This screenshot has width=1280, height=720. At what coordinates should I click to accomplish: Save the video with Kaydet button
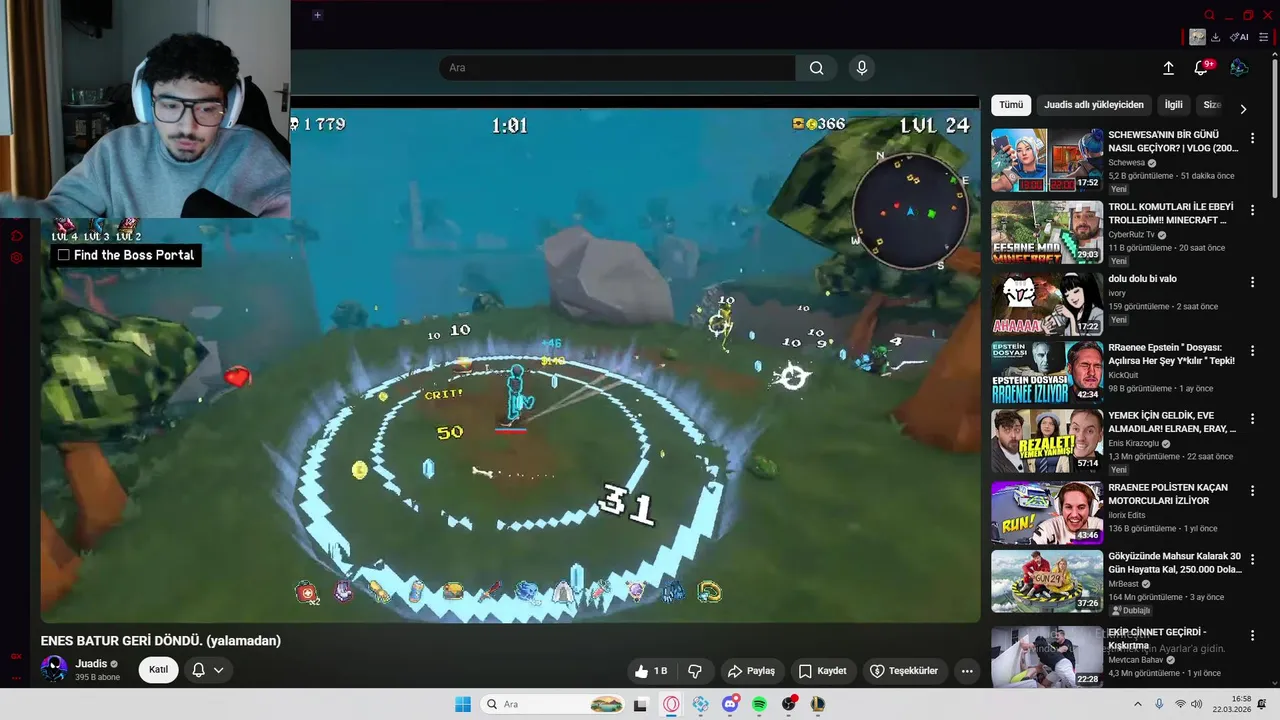pyautogui.click(x=823, y=671)
